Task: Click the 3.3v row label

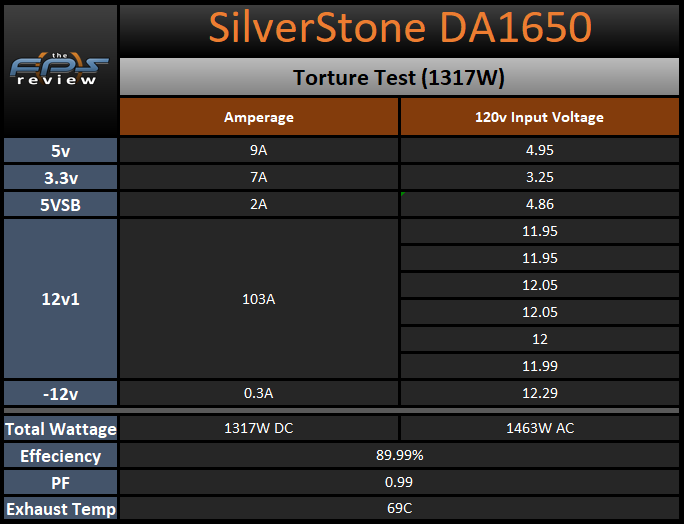Action: 61,177
